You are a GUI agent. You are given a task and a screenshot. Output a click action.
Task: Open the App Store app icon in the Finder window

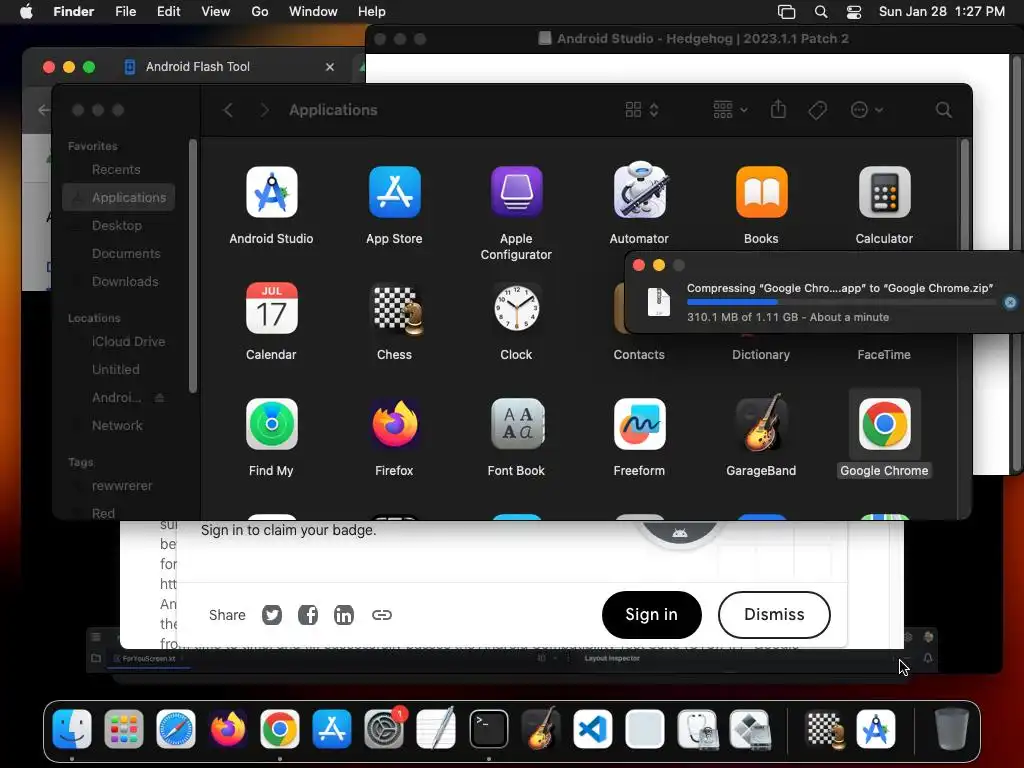(x=394, y=192)
